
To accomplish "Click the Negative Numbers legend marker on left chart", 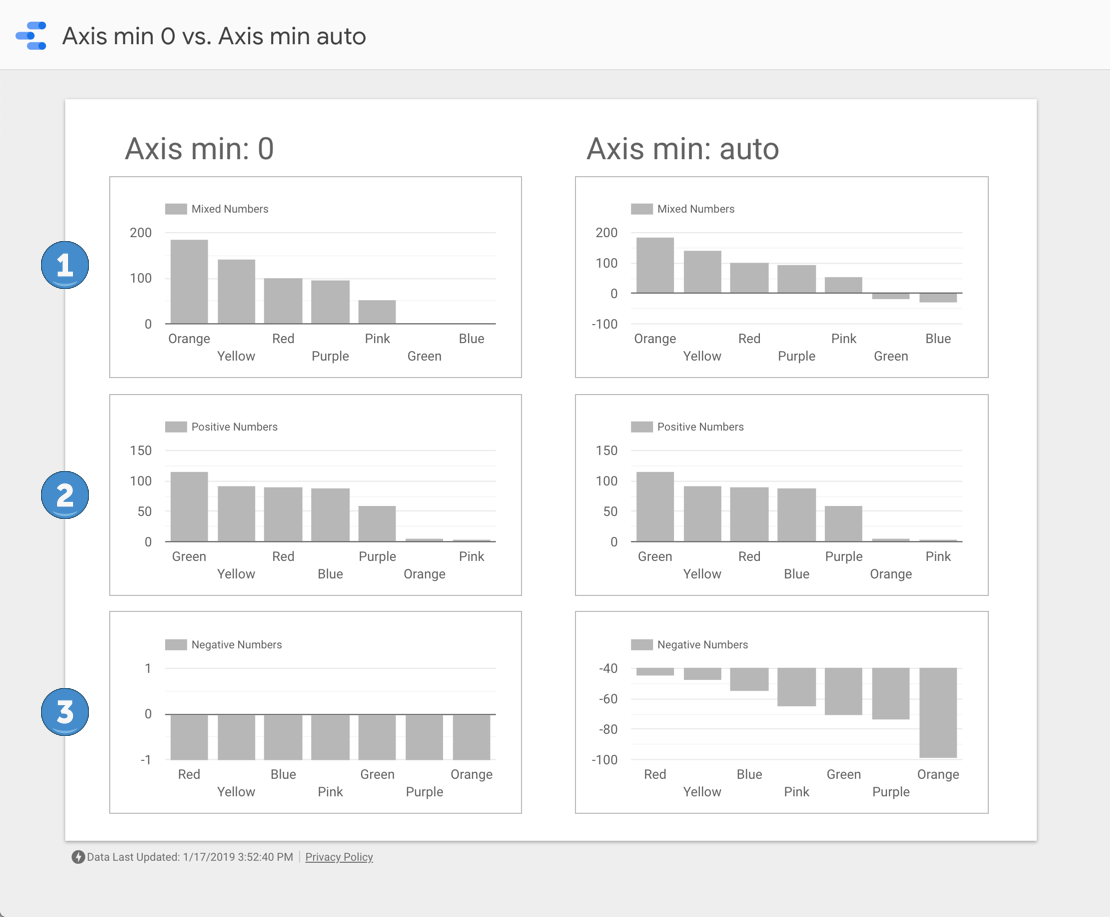I will pyautogui.click(x=176, y=645).
